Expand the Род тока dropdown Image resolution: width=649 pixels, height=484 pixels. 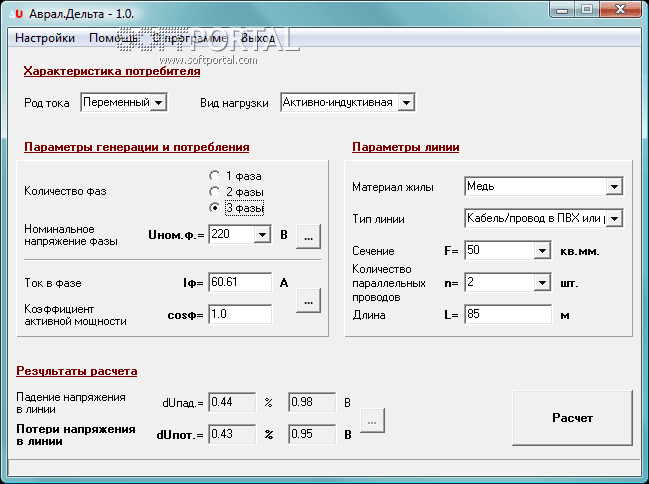[159, 102]
